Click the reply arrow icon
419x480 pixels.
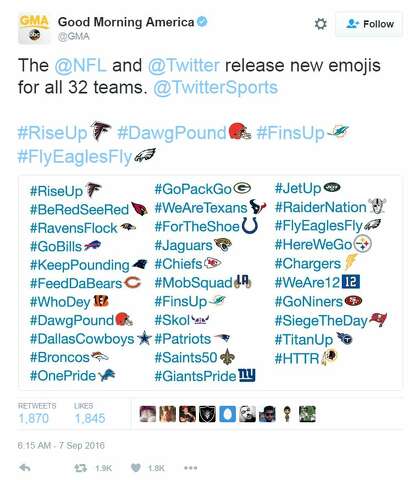tap(25, 468)
